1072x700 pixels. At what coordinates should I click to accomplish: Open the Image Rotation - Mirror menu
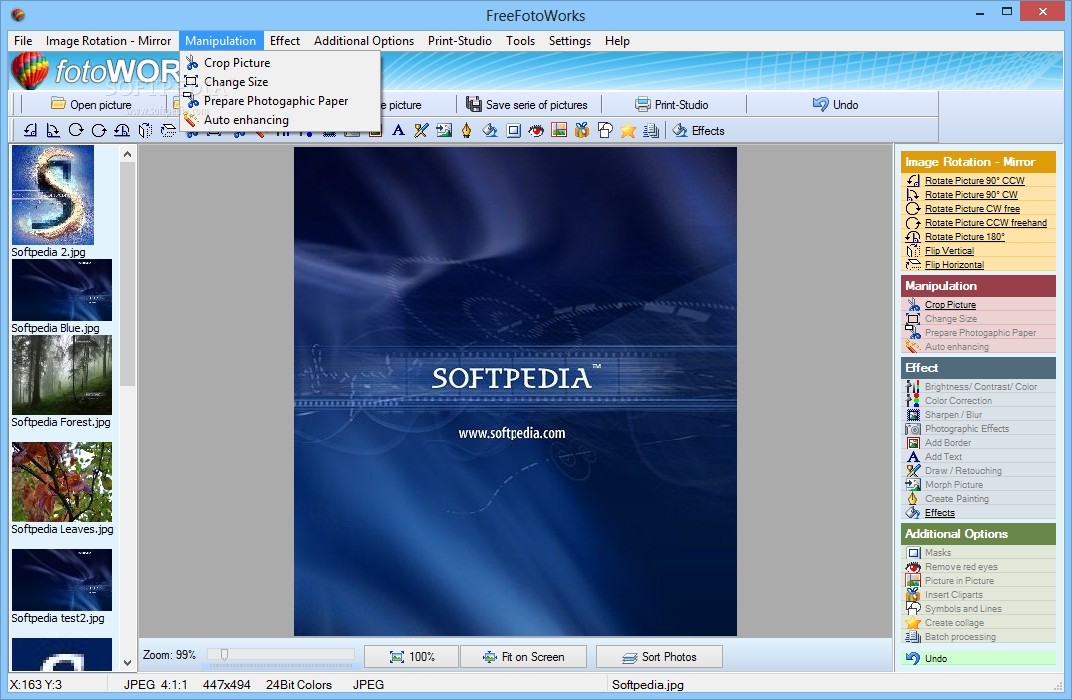pos(108,40)
